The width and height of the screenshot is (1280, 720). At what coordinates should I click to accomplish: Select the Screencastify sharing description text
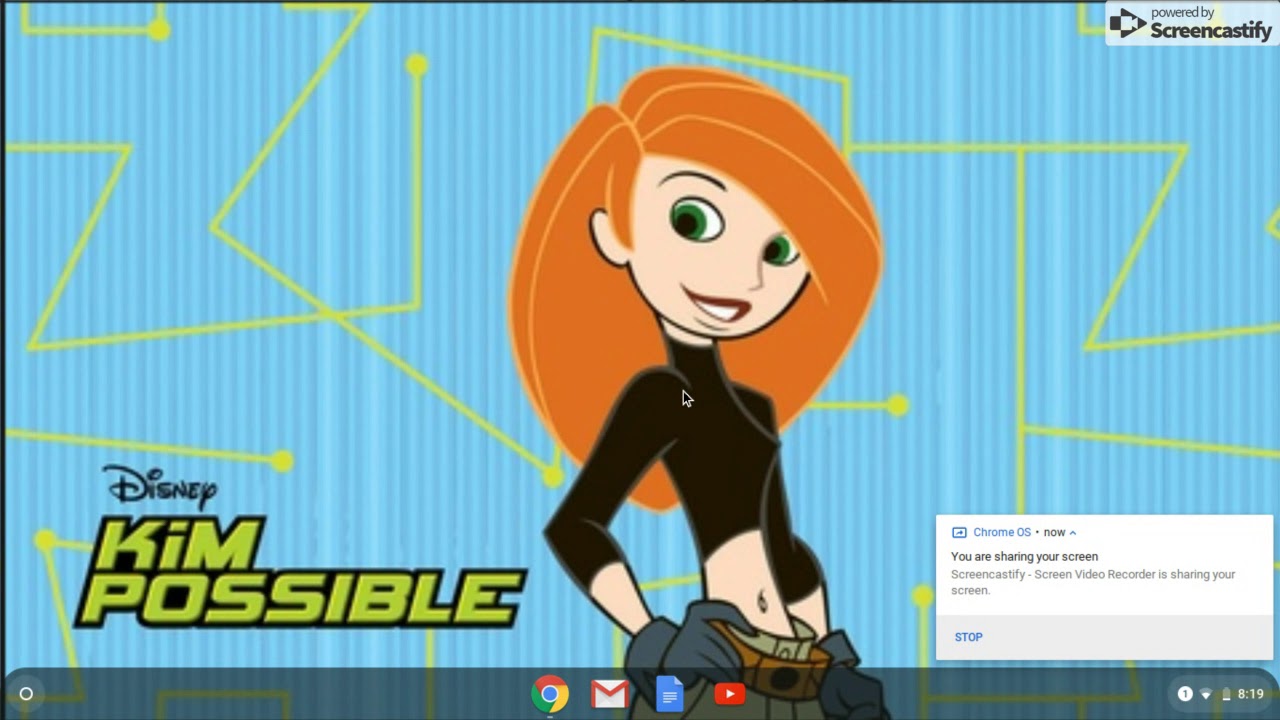(1093, 582)
